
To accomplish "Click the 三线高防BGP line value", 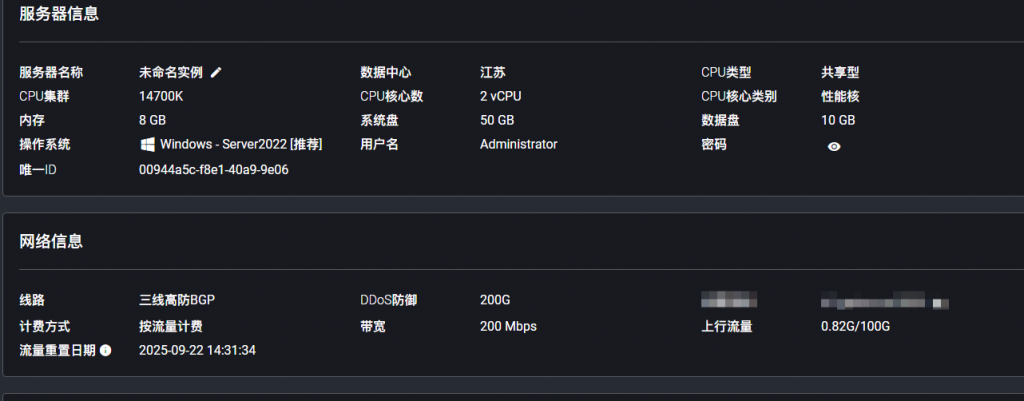I will [x=177, y=300].
